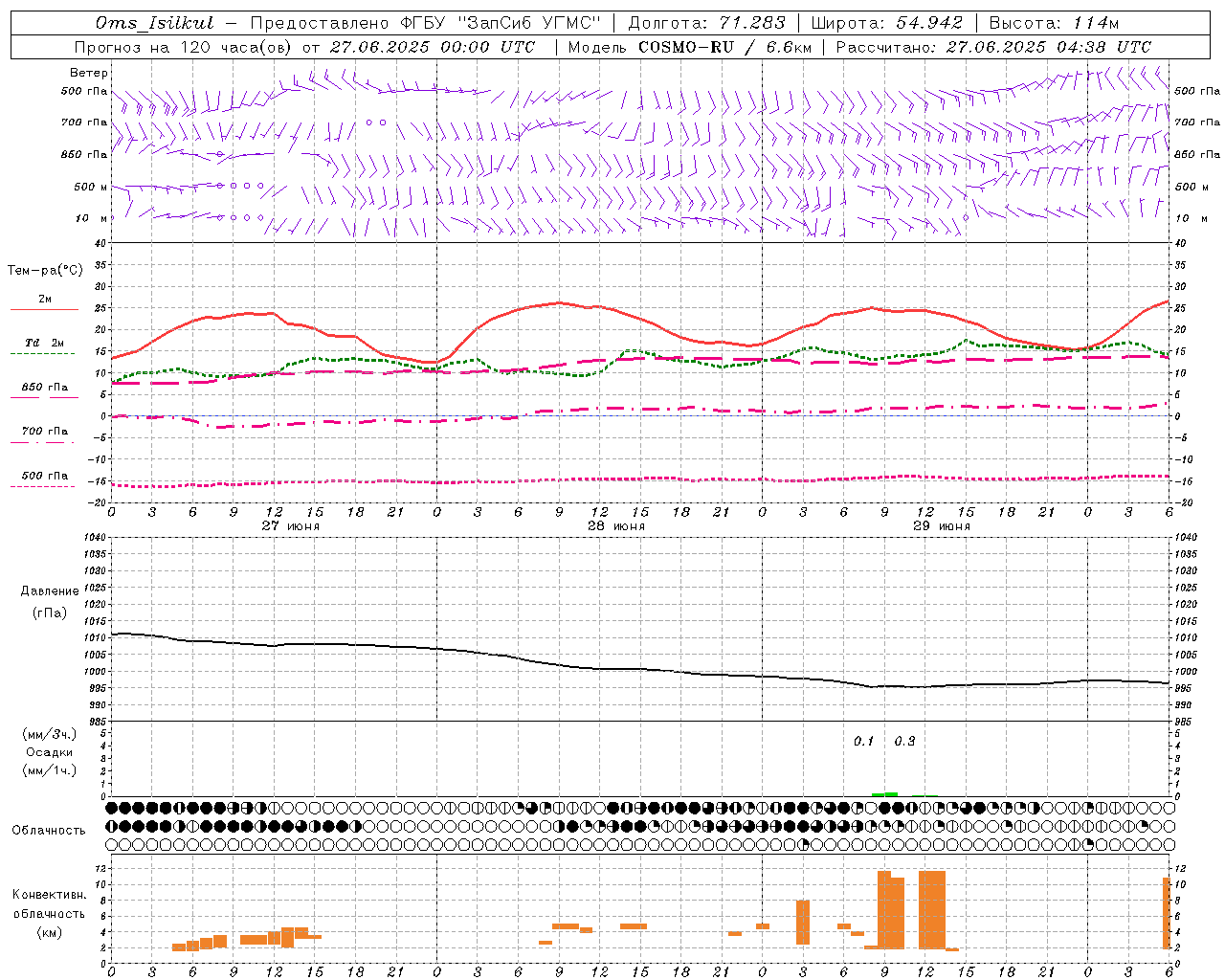Click orange convective bar at 3h on 29 июня
This screenshot has width=1225, height=980.
point(803,923)
